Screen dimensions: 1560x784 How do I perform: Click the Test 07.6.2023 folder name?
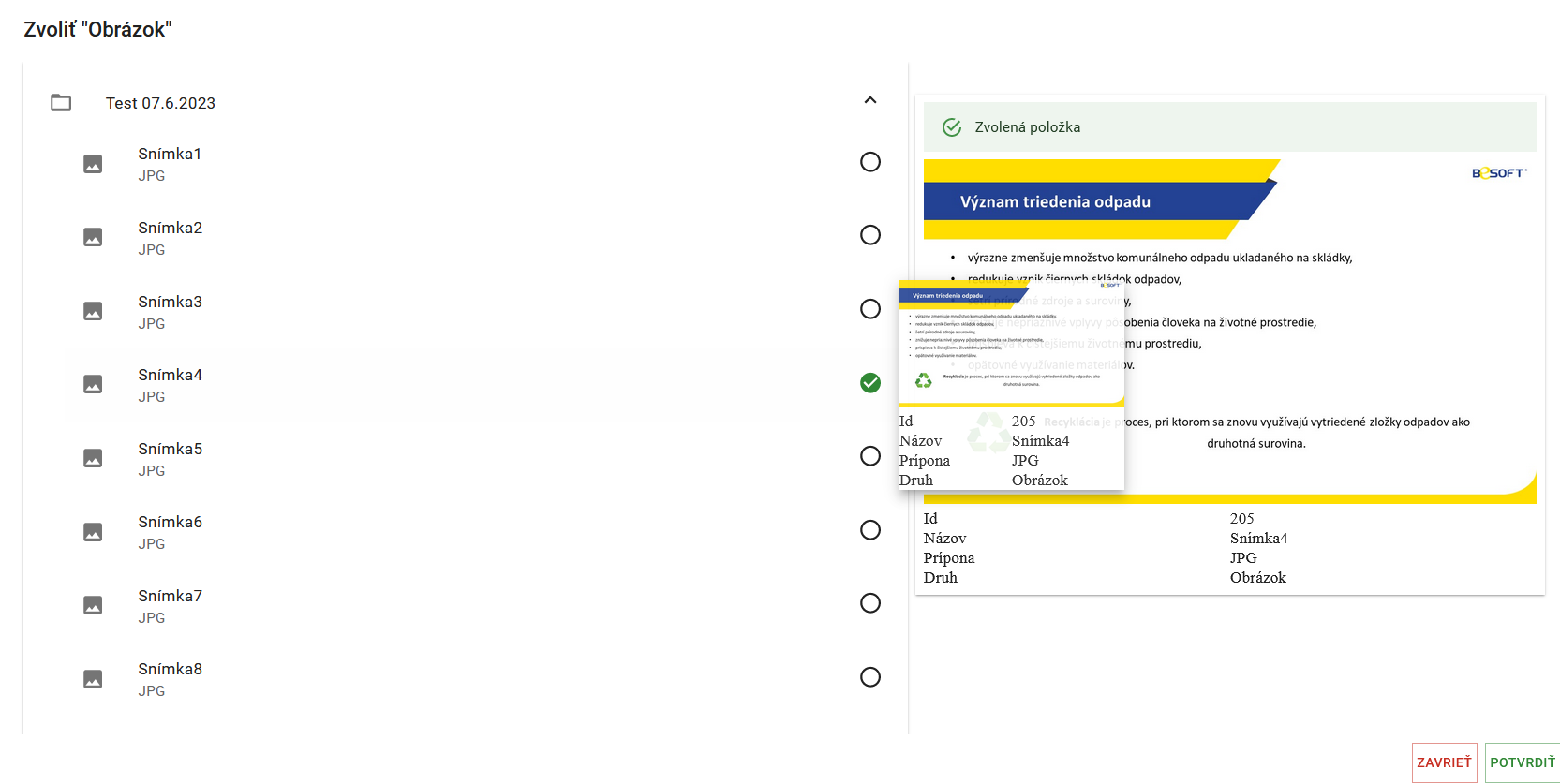[160, 103]
